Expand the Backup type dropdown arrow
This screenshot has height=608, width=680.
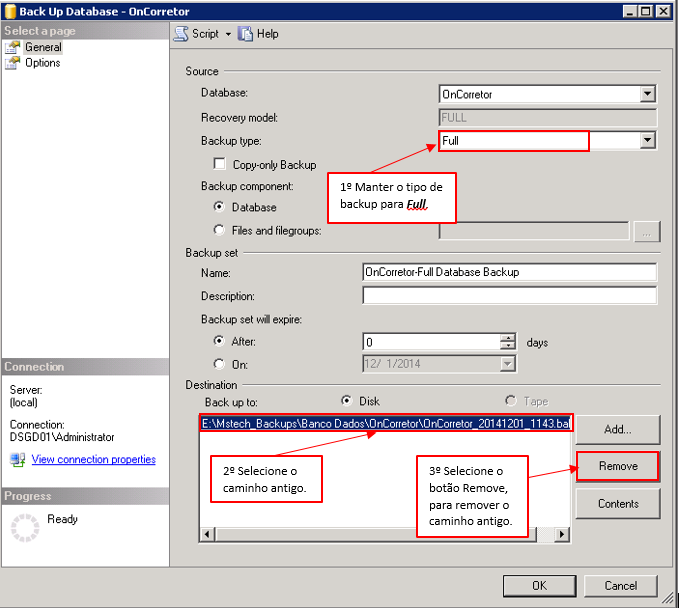[x=647, y=141]
